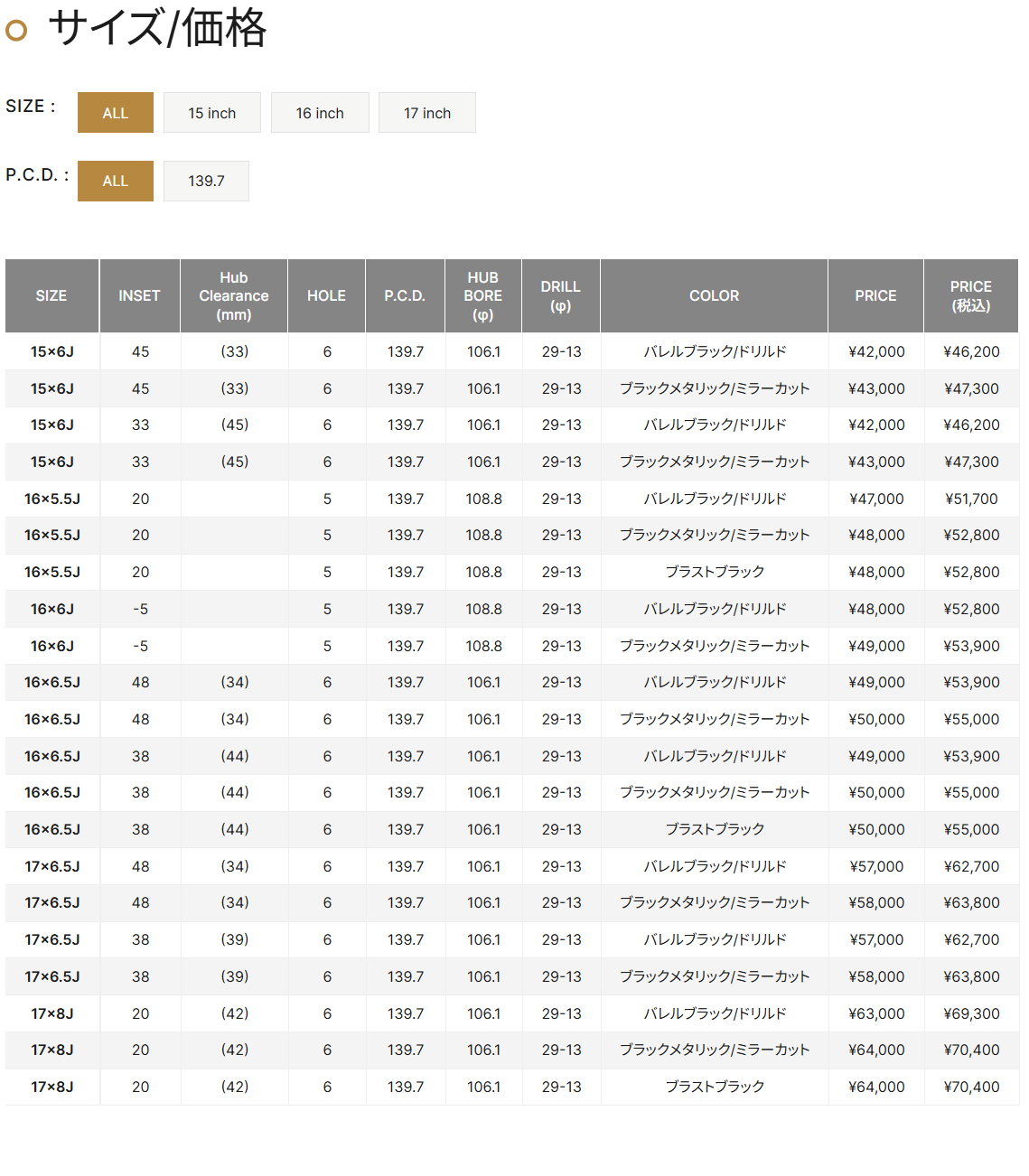The image size is (1029, 1176).
Task: Filter table by 16 inch size
Action: (x=320, y=113)
